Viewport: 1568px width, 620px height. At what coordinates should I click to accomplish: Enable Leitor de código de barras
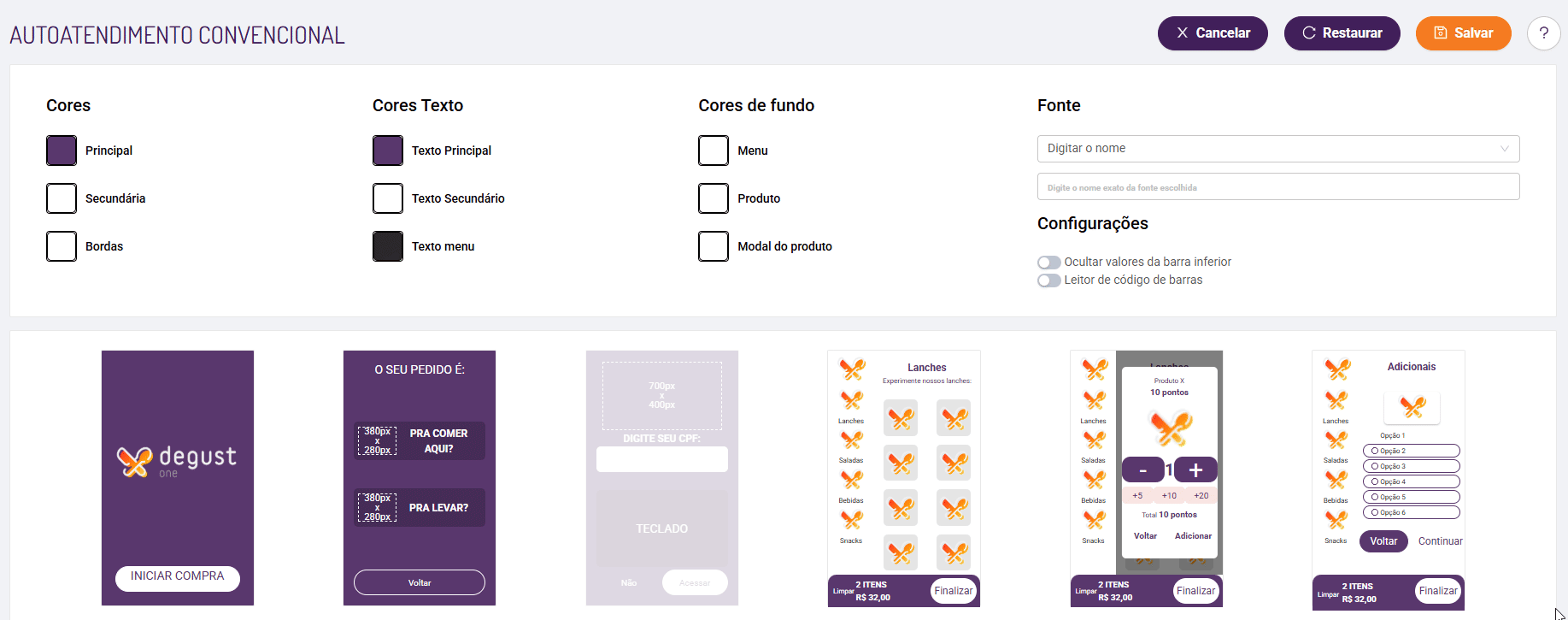pyautogui.click(x=1048, y=280)
